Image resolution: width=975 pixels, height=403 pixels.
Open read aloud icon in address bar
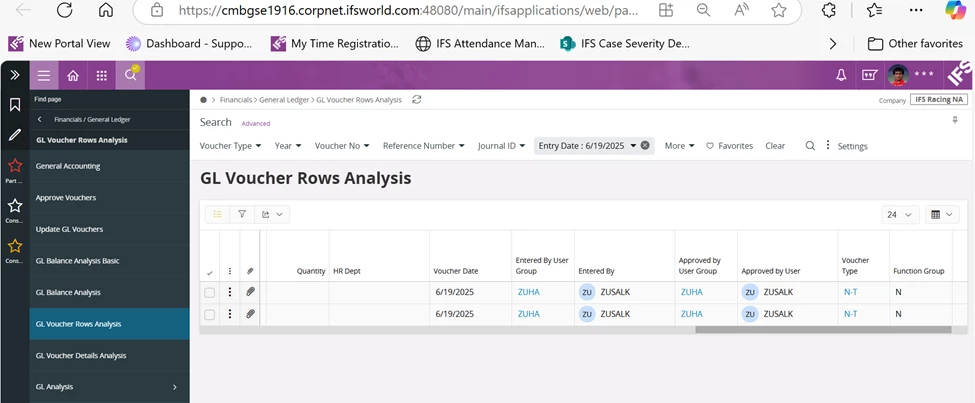(742, 10)
